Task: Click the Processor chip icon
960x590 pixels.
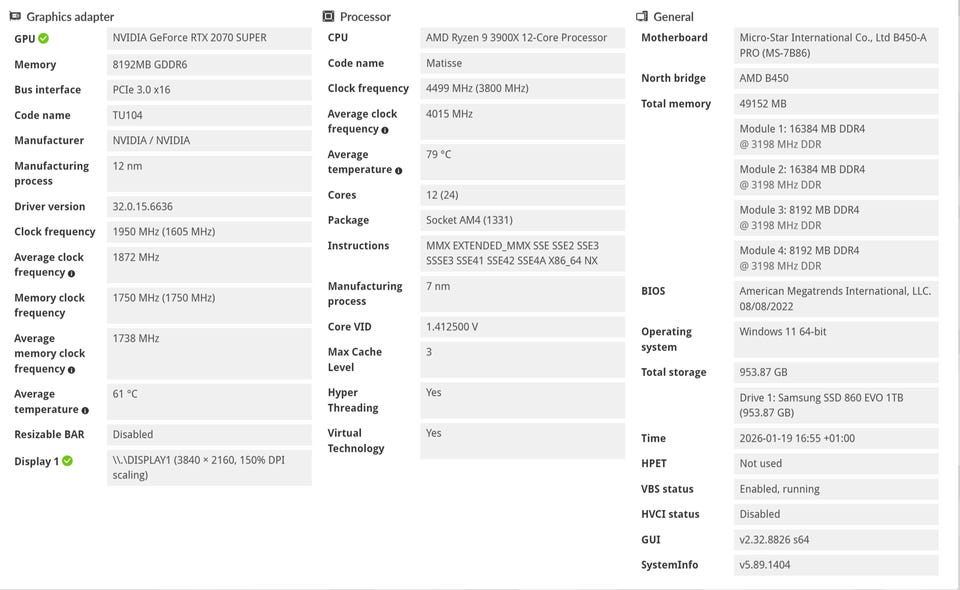Action: click(329, 17)
